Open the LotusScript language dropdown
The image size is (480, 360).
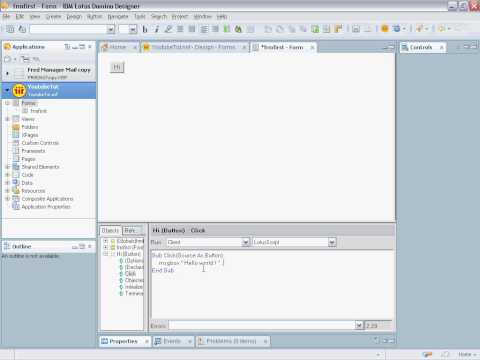click(x=332, y=242)
